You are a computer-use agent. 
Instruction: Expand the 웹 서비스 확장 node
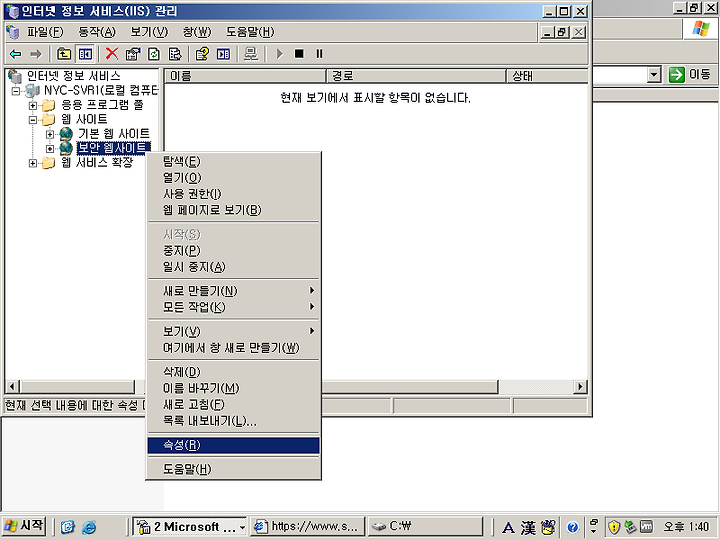click(x=33, y=163)
